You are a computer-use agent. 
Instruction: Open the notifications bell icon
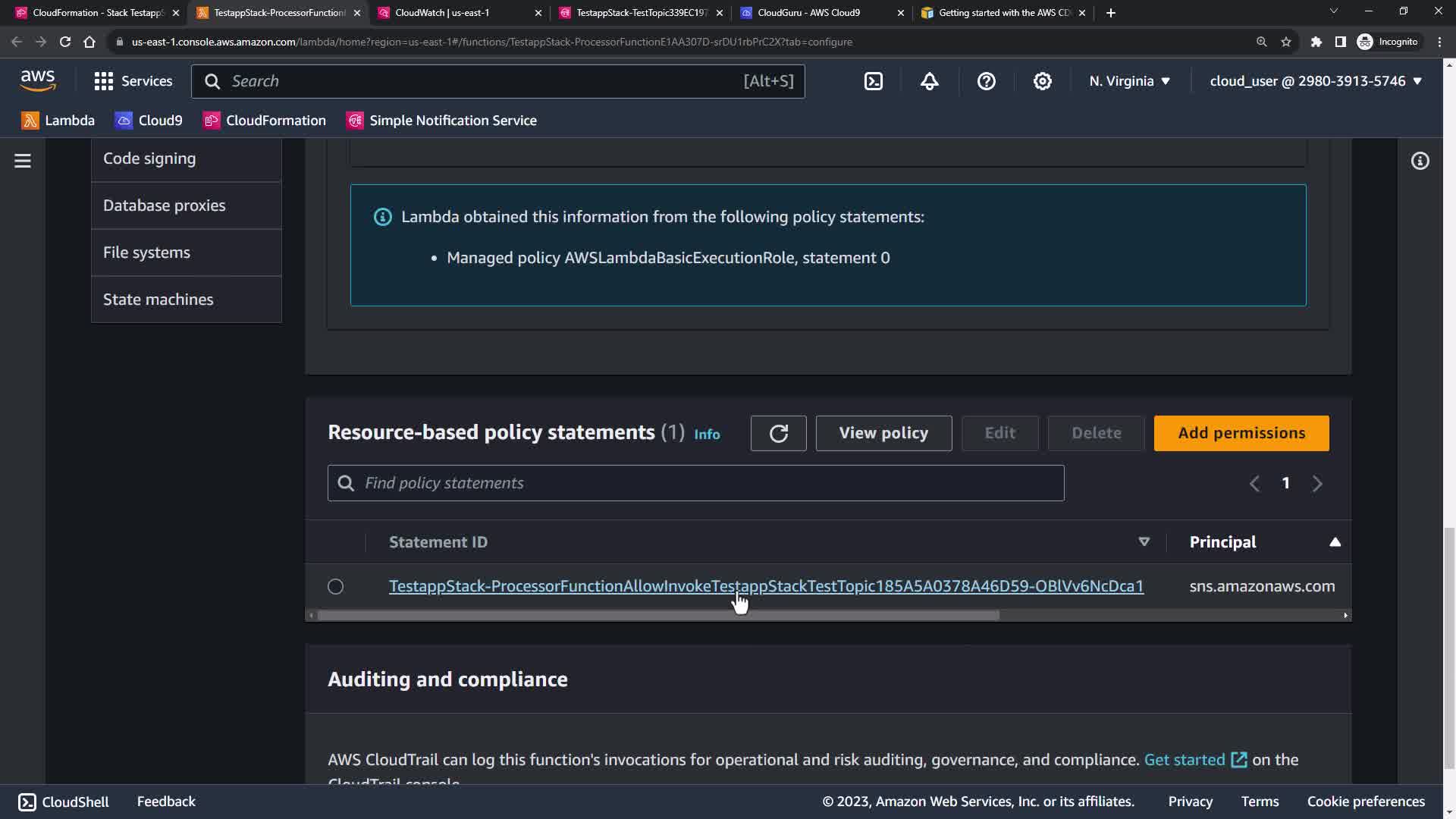(x=930, y=81)
